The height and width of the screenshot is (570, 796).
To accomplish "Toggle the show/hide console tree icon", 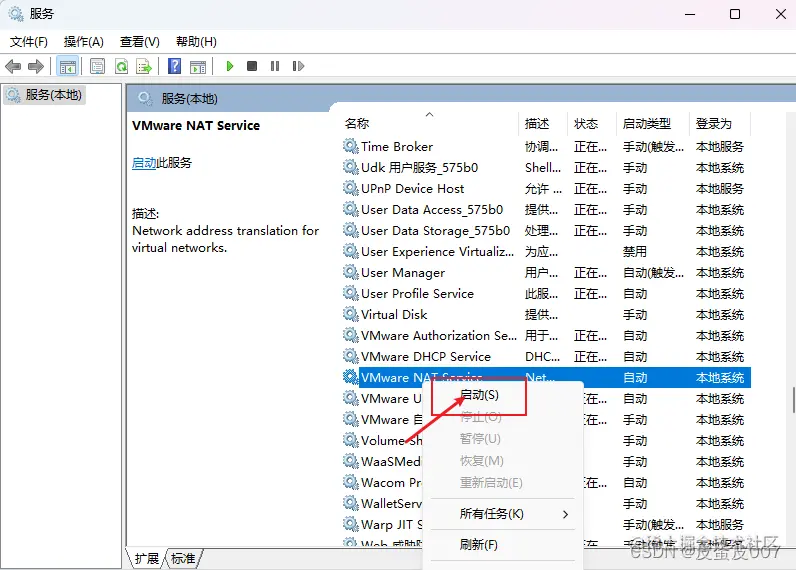I will coord(68,66).
